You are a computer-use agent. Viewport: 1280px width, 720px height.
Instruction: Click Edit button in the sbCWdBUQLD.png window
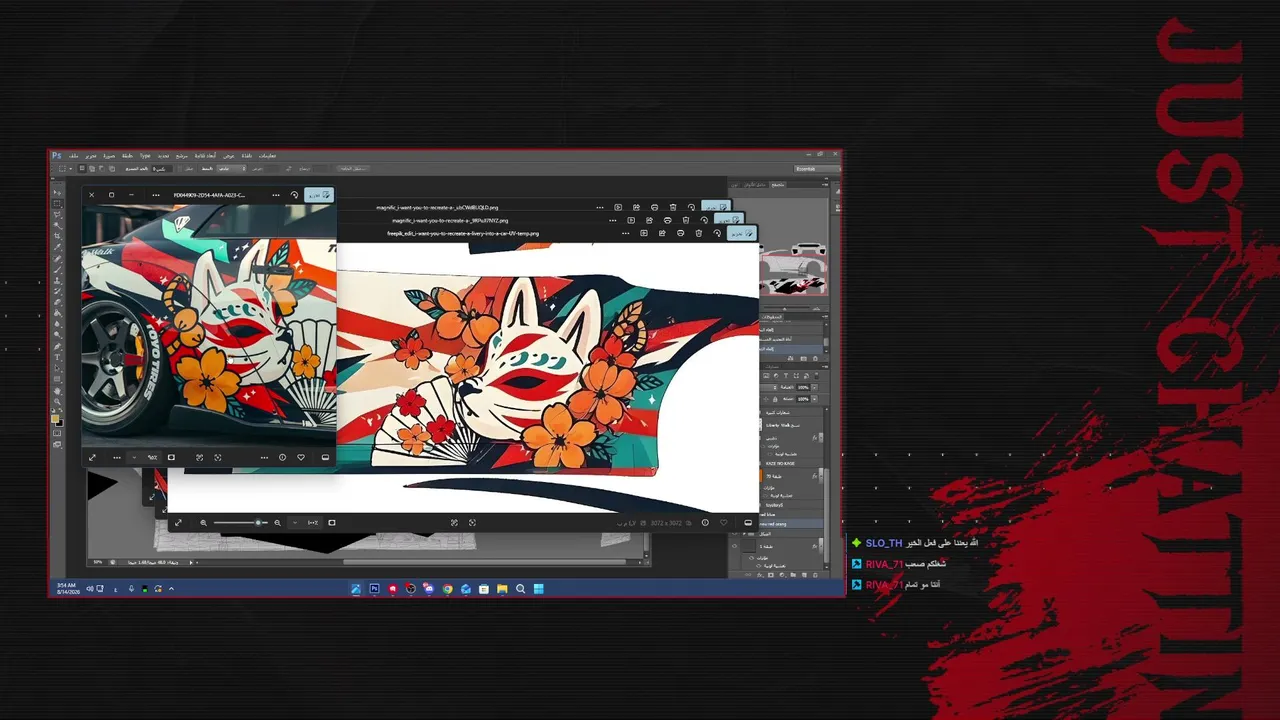[717, 207]
